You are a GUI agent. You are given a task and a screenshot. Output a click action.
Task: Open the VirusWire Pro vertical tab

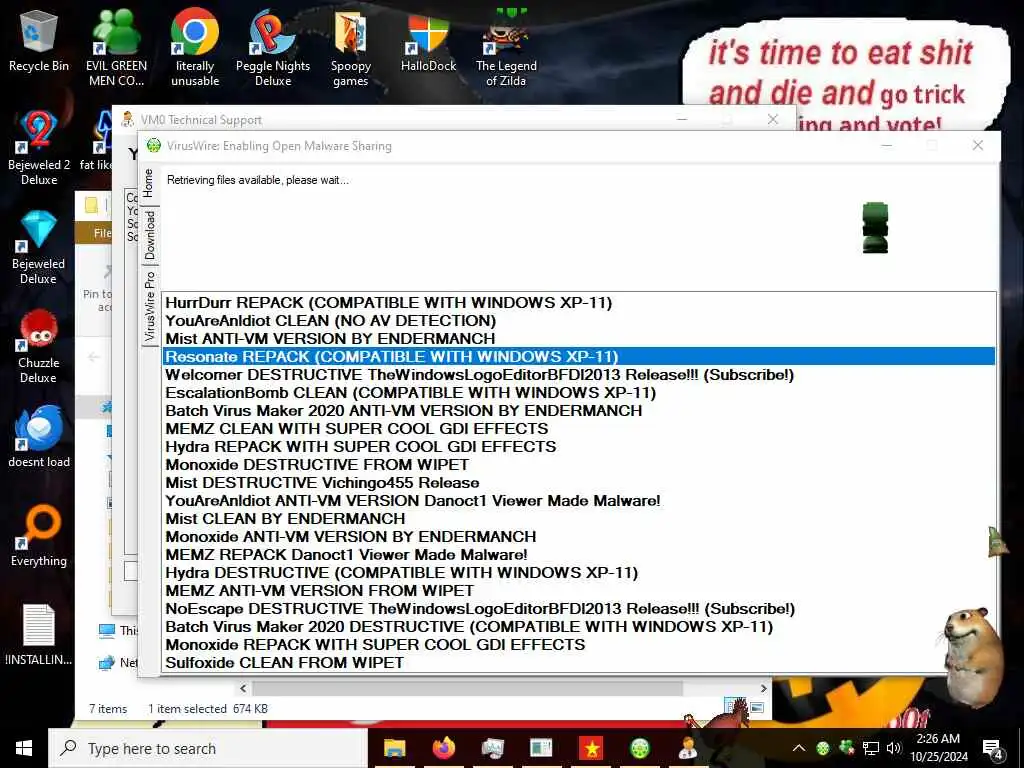pyautogui.click(x=150, y=306)
